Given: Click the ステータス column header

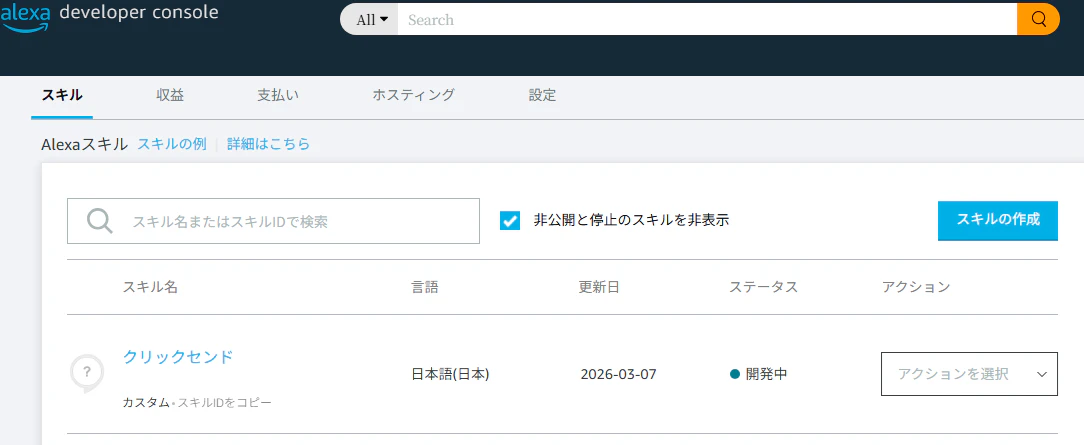Looking at the screenshot, I should point(764,287).
